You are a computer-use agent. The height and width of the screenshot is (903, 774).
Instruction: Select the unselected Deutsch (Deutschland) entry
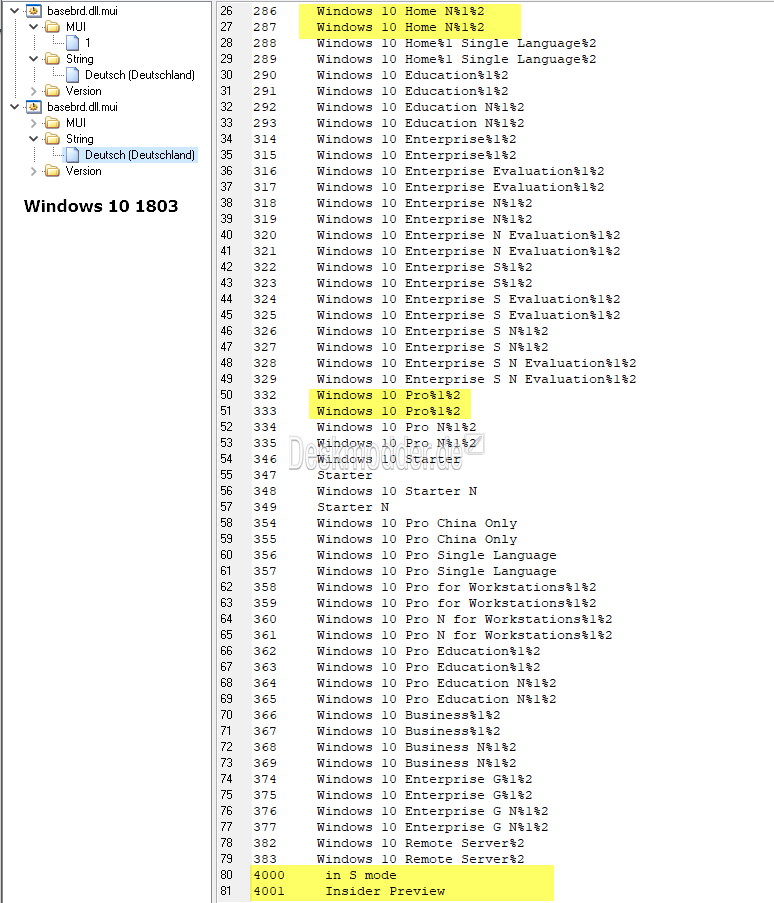pos(140,75)
